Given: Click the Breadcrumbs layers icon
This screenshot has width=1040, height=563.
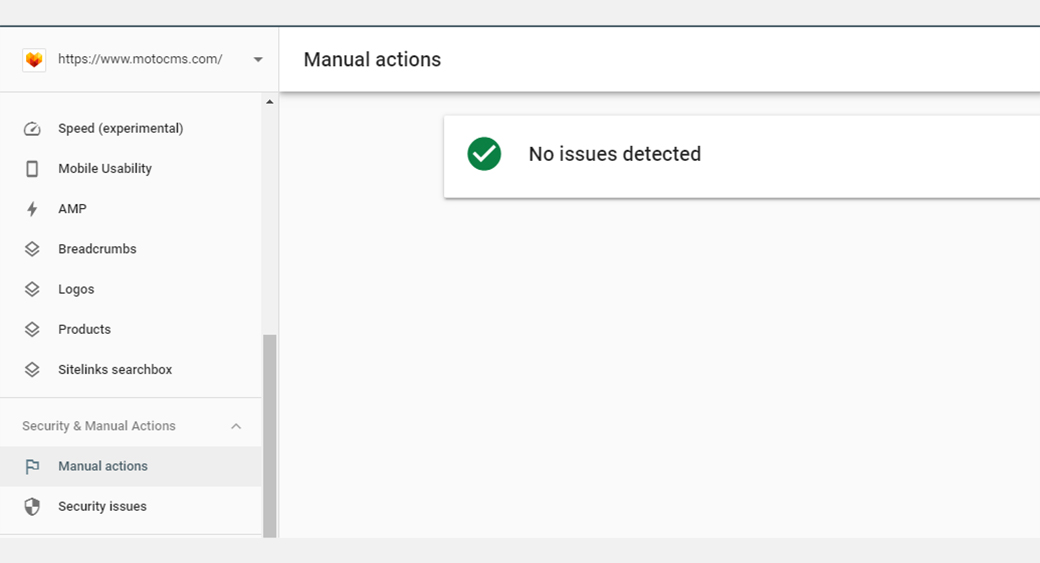Looking at the screenshot, I should (32, 249).
